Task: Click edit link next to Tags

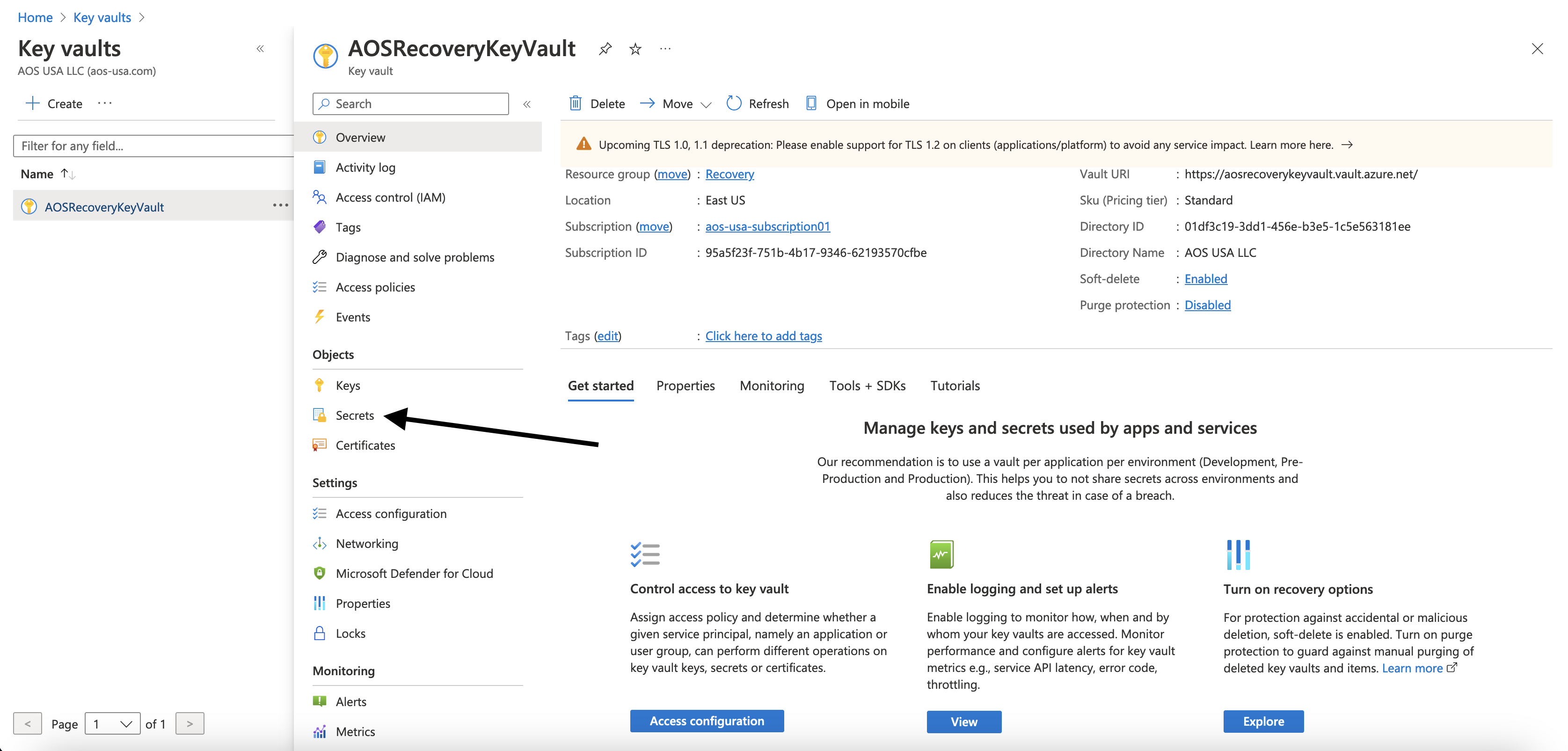Action: pos(607,336)
